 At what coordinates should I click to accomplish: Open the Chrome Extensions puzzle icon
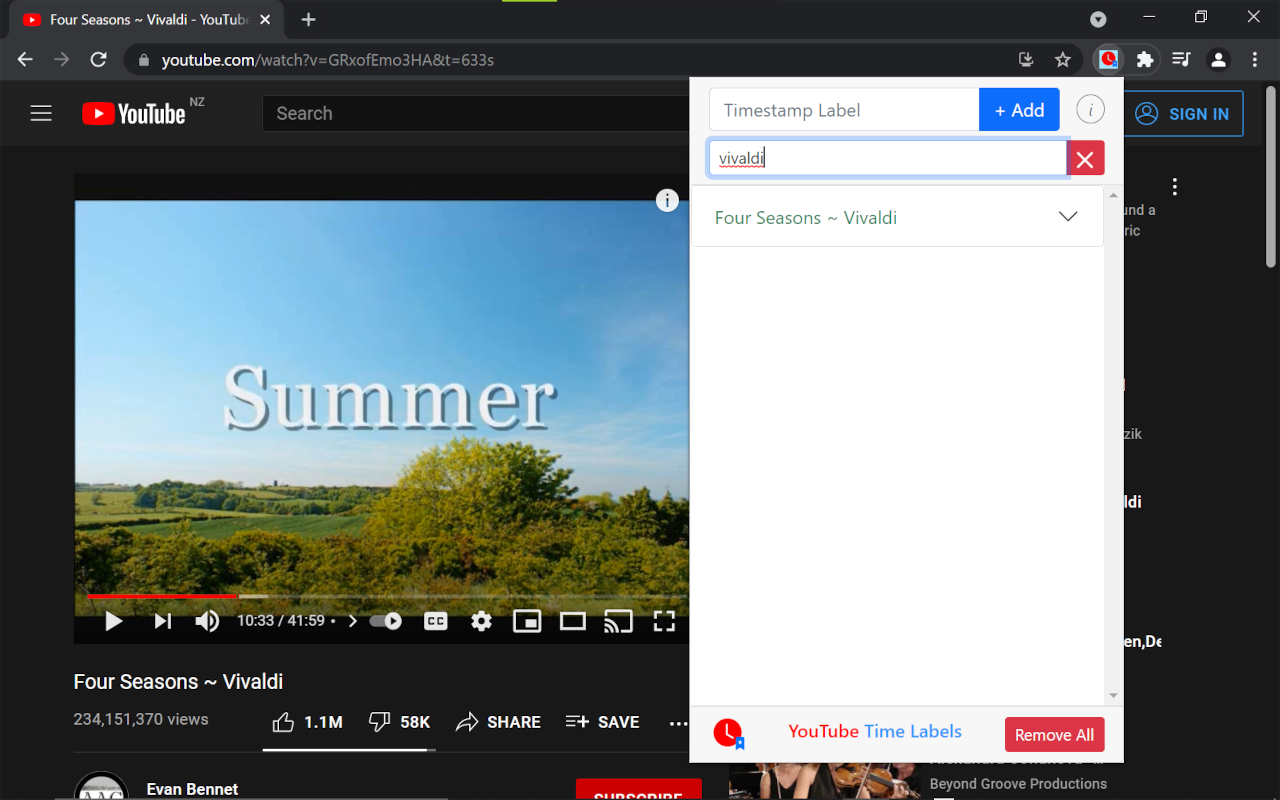coord(1145,60)
